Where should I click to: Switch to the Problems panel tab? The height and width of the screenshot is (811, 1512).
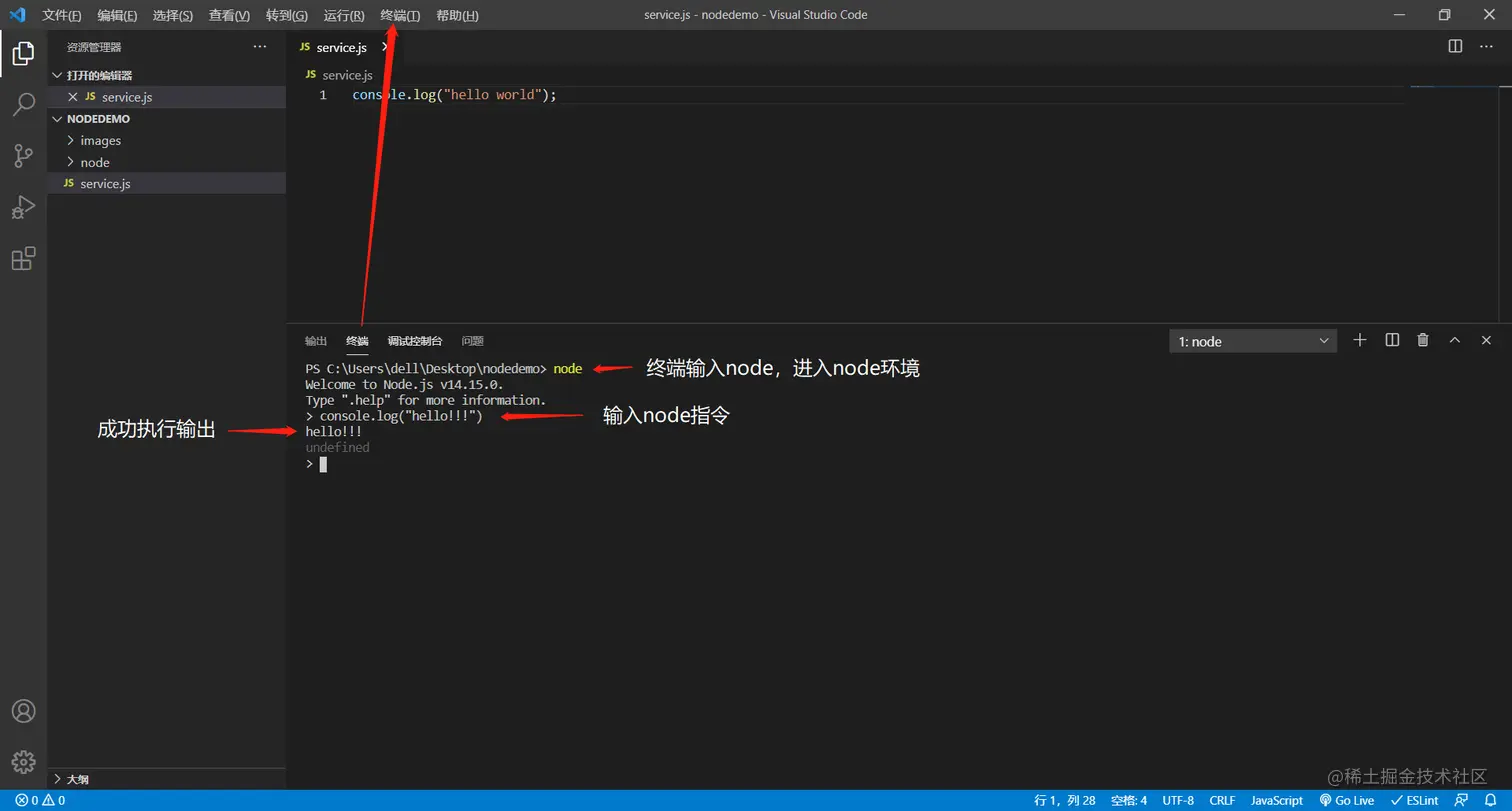473,341
